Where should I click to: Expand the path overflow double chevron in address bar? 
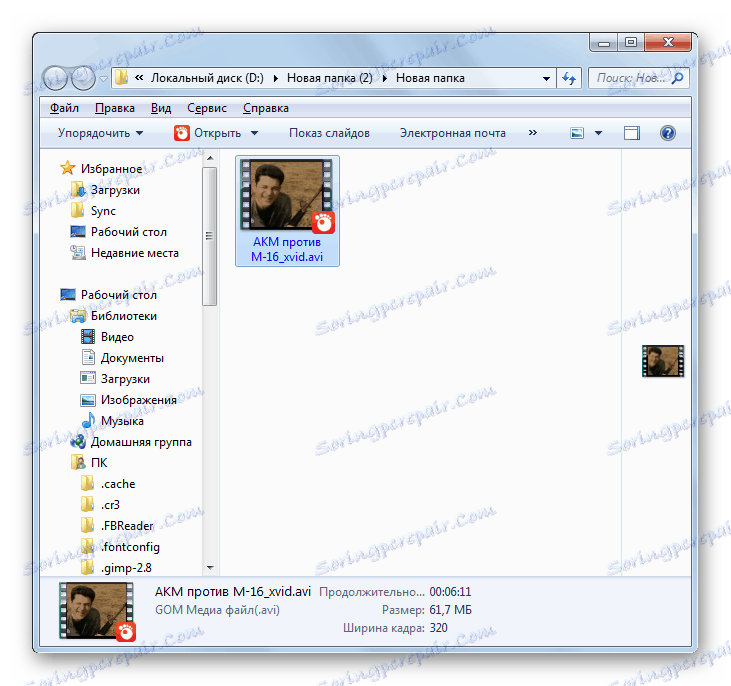pos(139,78)
